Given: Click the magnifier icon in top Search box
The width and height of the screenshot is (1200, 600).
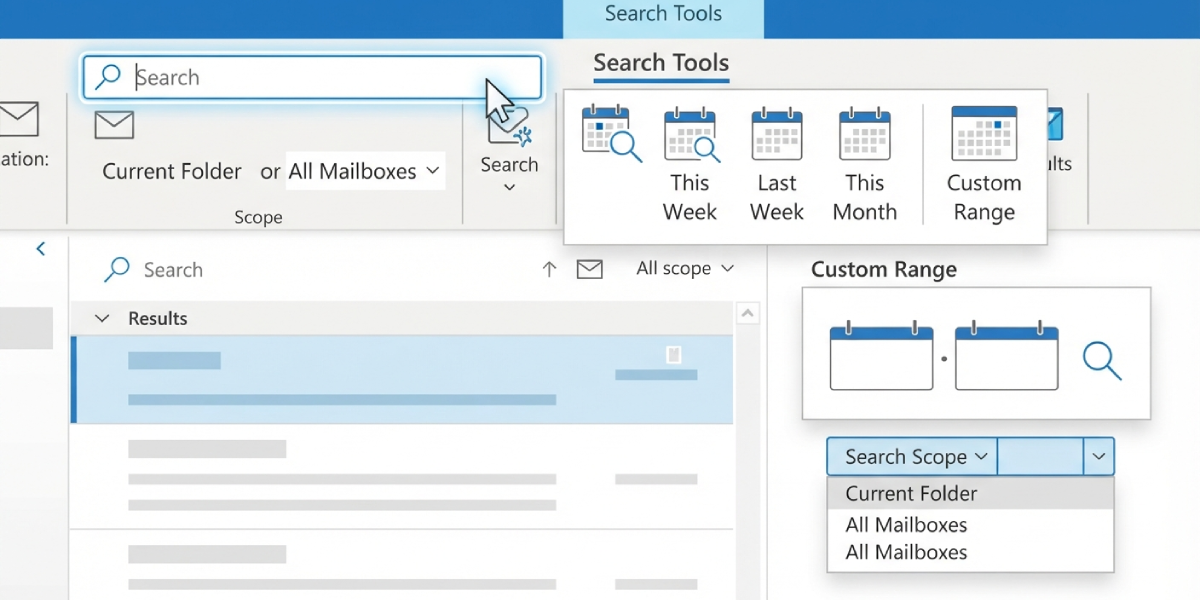Looking at the screenshot, I should pyautogui.click(x=107, y=77).
